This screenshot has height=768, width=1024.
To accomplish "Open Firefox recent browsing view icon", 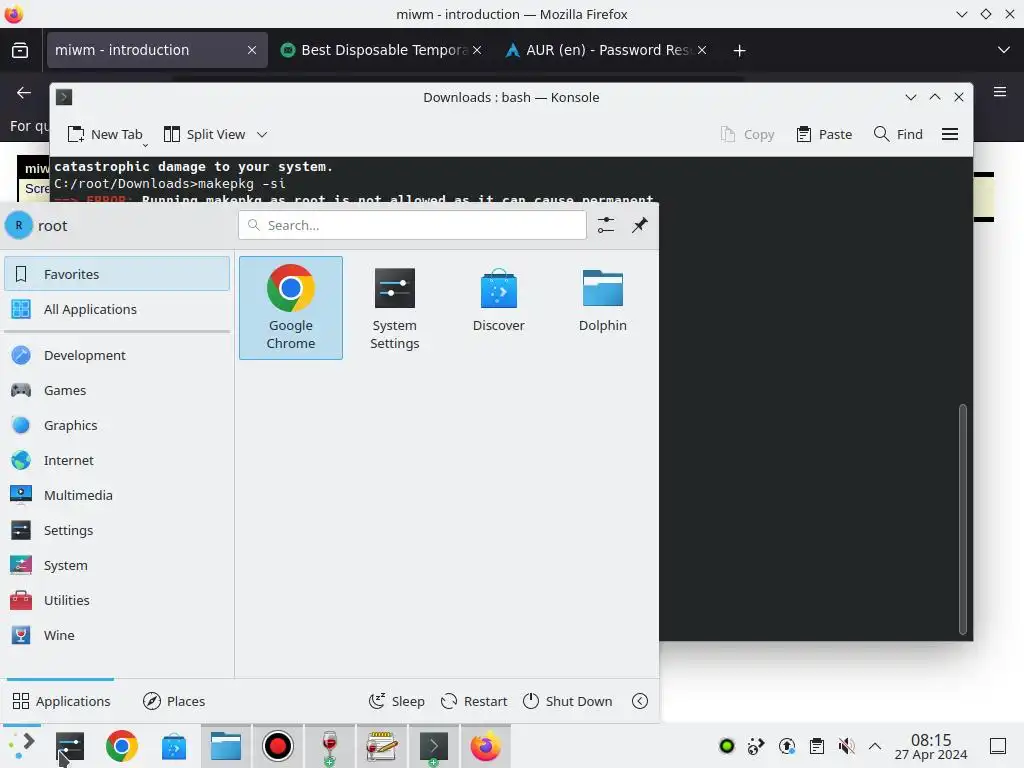I will click(20, 50).
